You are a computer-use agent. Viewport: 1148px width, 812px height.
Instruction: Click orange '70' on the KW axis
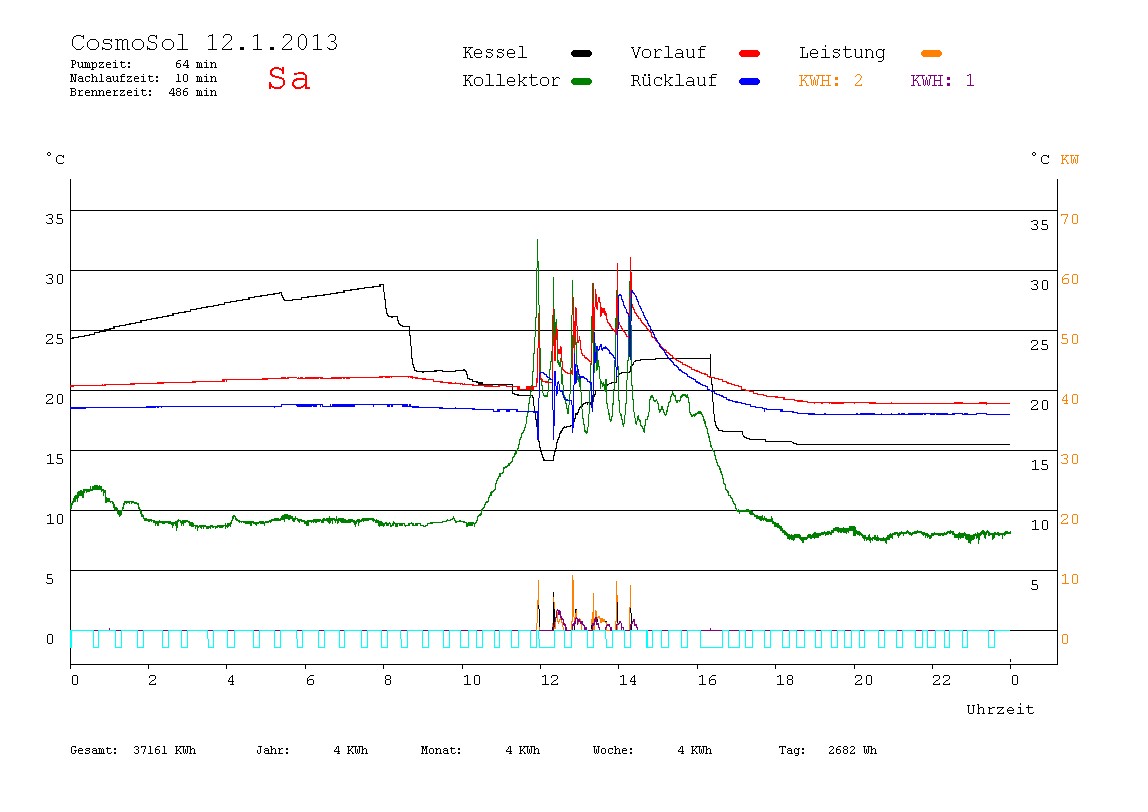click(x=1070, y=219)
